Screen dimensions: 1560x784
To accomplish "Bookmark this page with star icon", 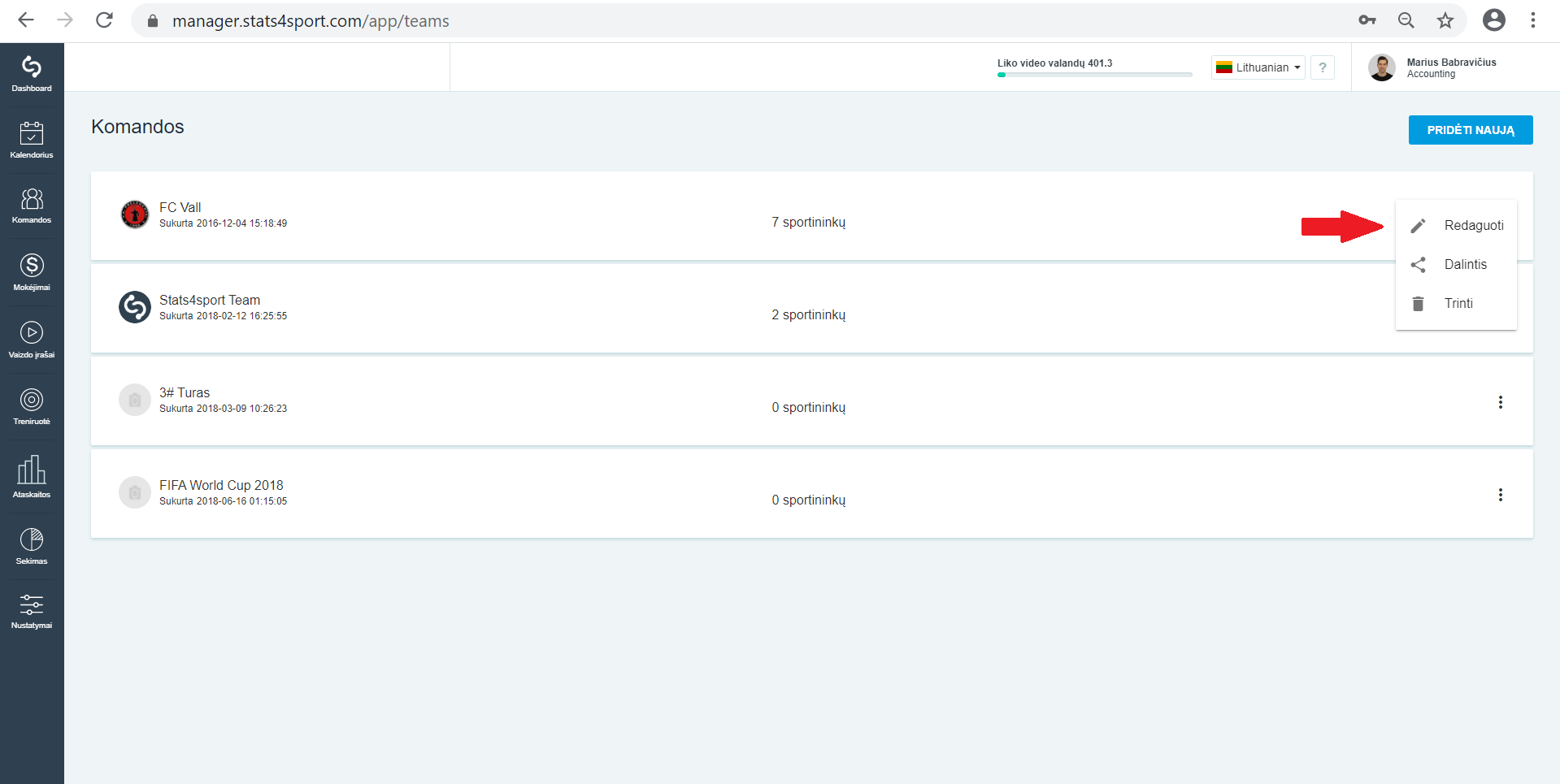I will pos(1445,20).
